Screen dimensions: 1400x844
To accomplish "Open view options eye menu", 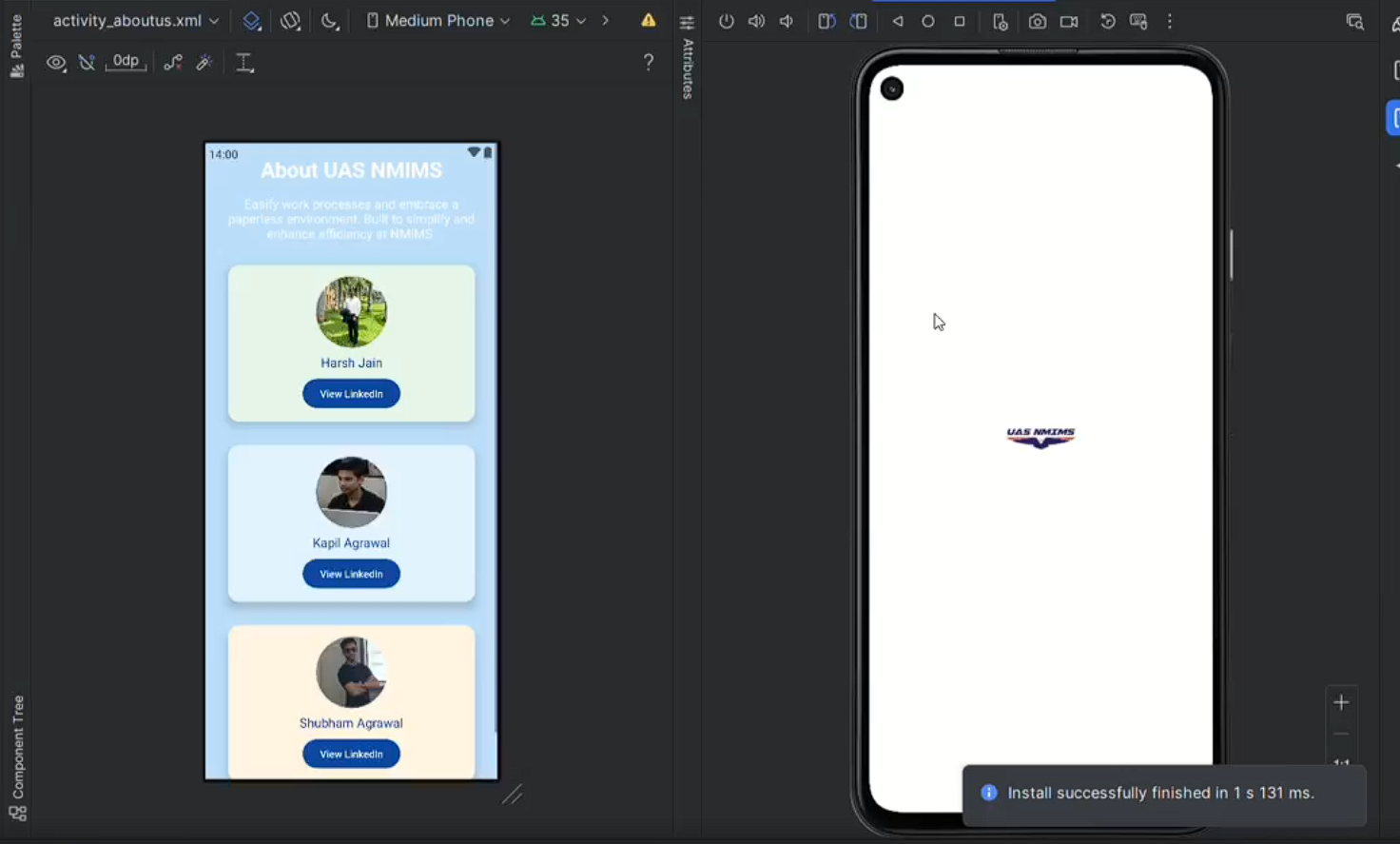I will click(56, 63).
